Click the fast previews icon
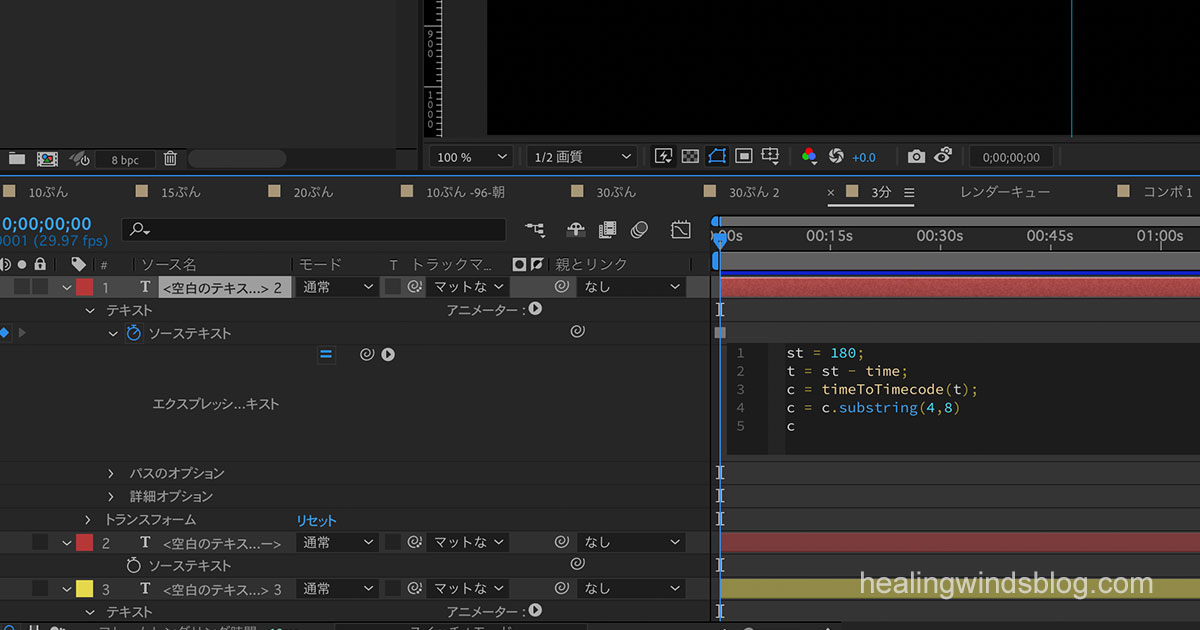This screenshot has width=1200, height=630. click(663, 157)
